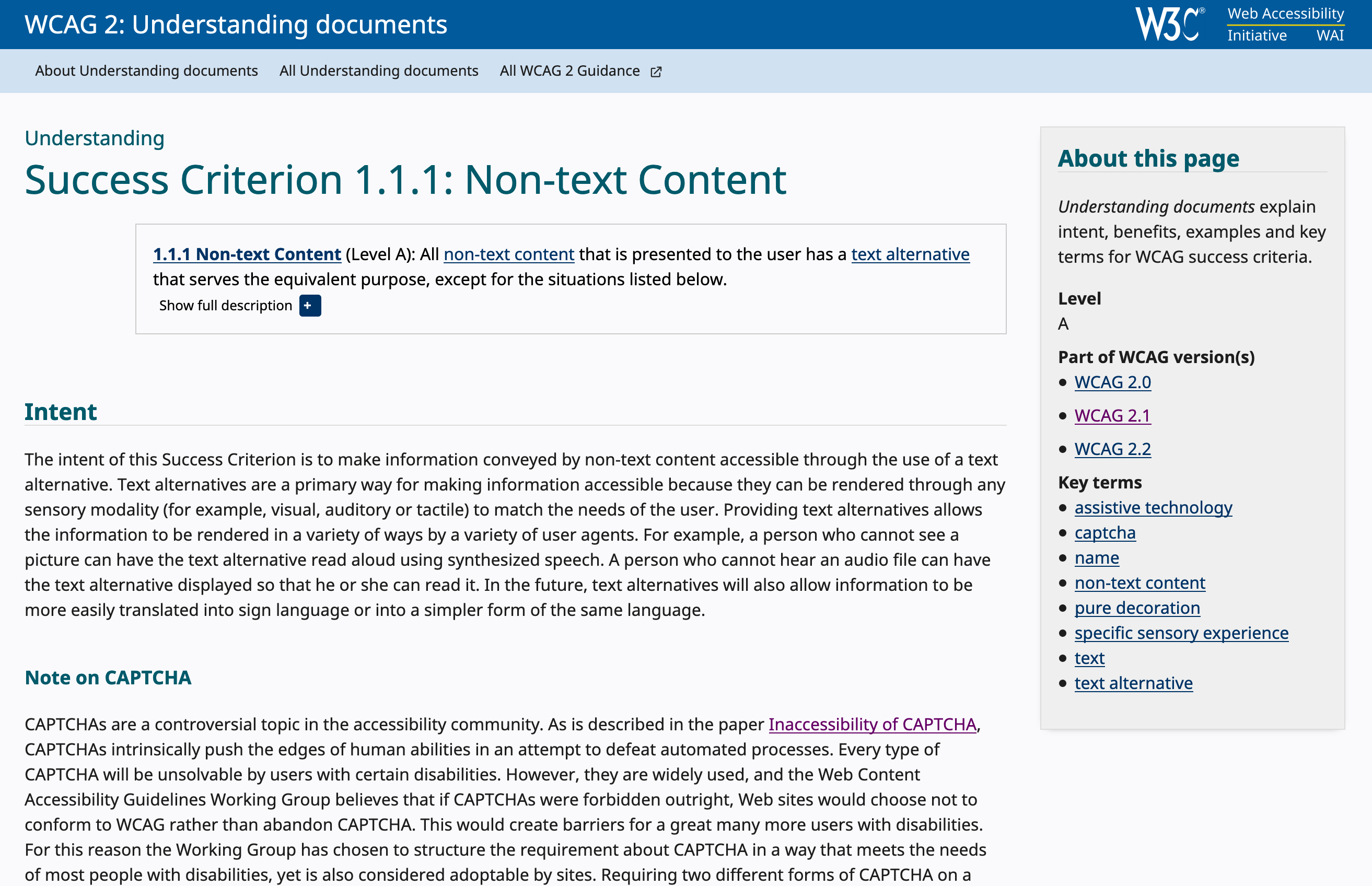Screen dimensions: 1372x886
Task: Click the name key term link
Action: (x=1097, y=557)
